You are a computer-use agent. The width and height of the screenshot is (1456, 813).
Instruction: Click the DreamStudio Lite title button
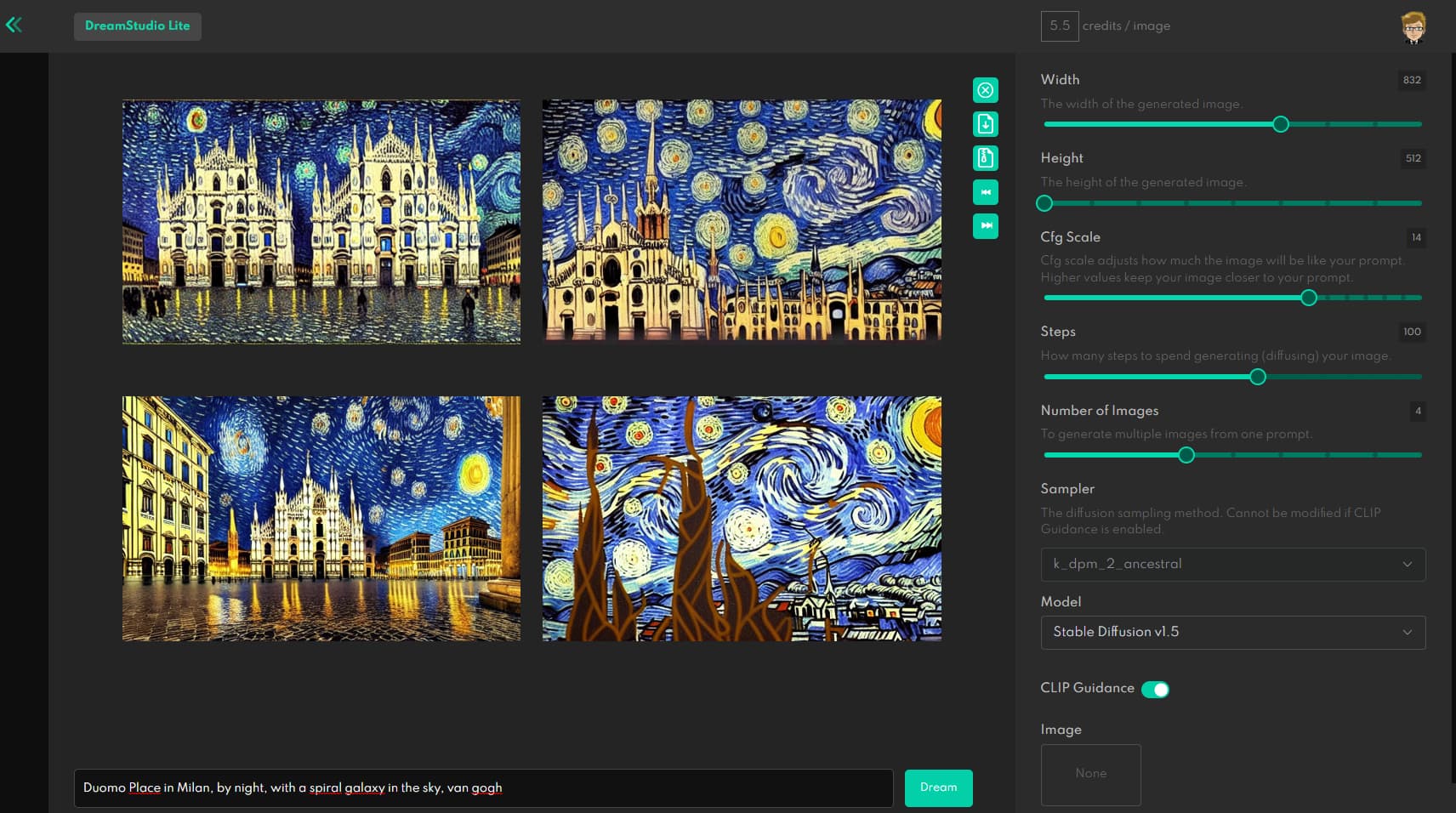click(x=138, y=26)
